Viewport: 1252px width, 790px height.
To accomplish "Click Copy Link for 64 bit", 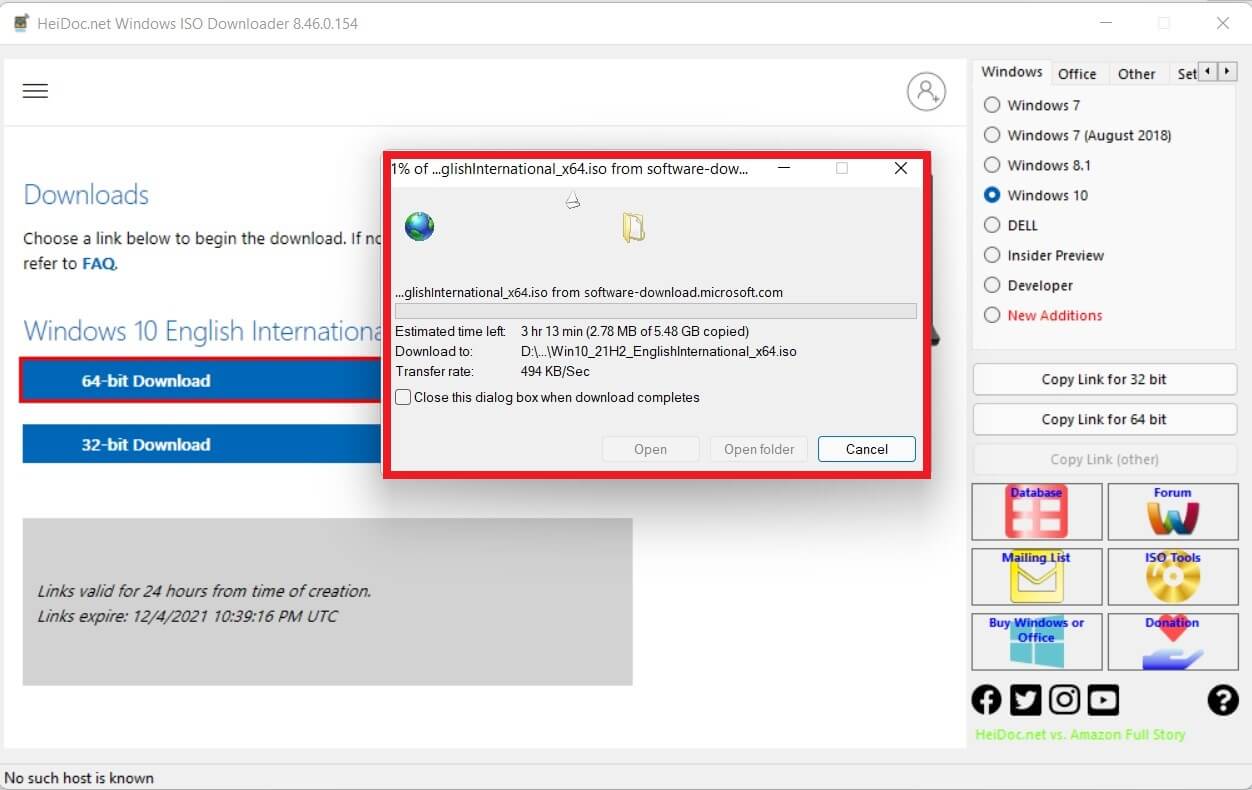I will (1104, 420).
